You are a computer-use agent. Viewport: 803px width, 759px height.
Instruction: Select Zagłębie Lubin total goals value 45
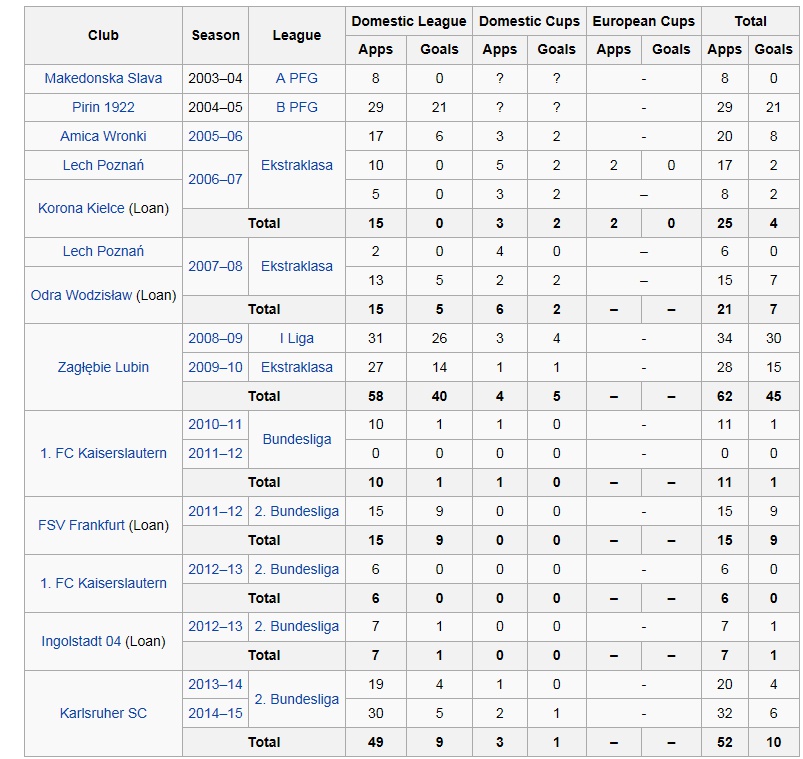click(773, 396)
